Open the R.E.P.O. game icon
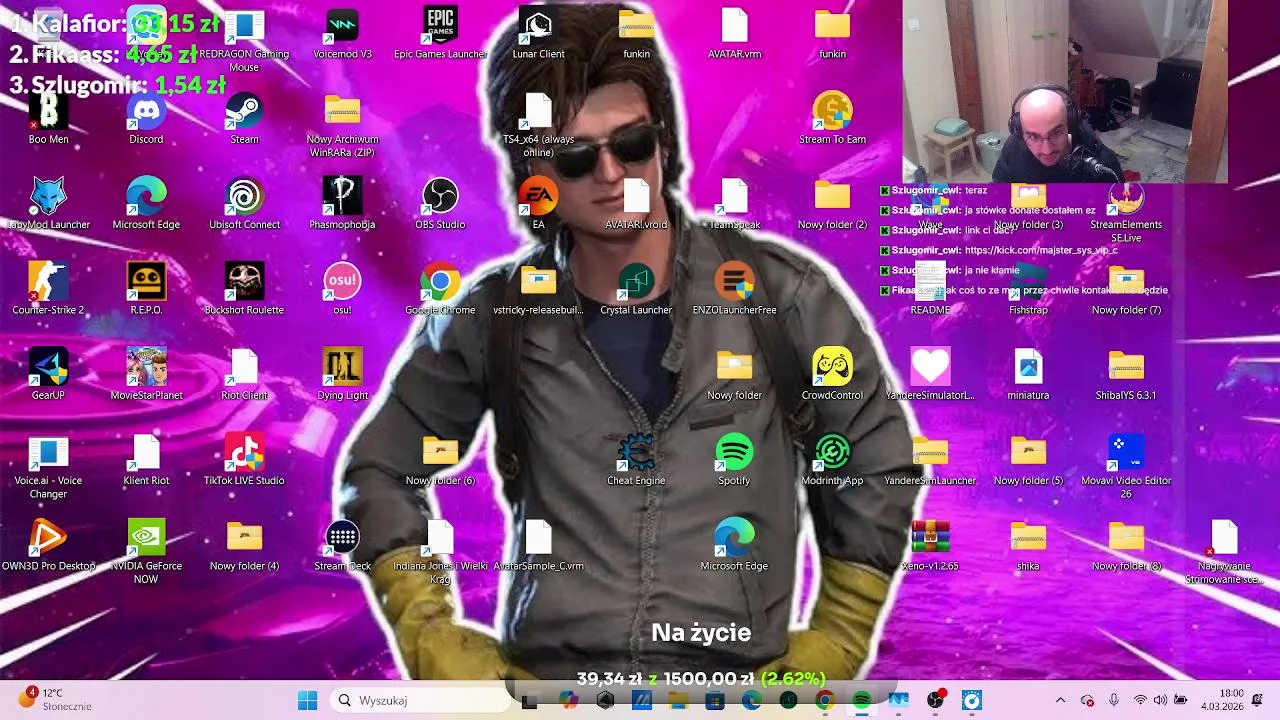The width and height of the screenshot is (1280, 720). [146, 290]
